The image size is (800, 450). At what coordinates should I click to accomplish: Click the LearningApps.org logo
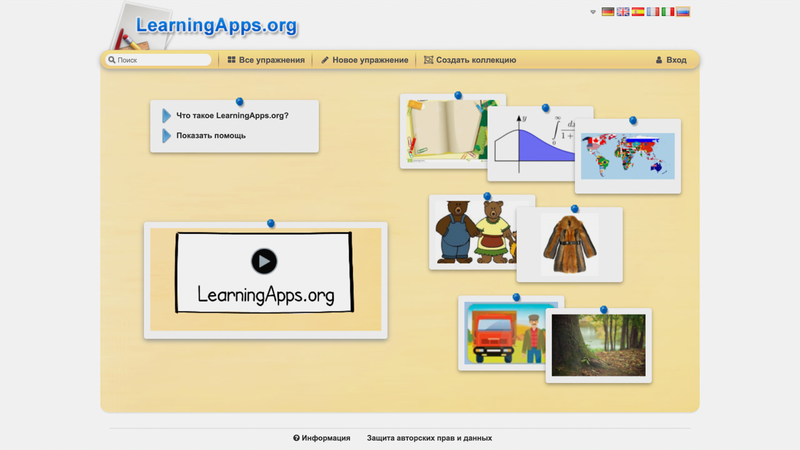[216, 26]
